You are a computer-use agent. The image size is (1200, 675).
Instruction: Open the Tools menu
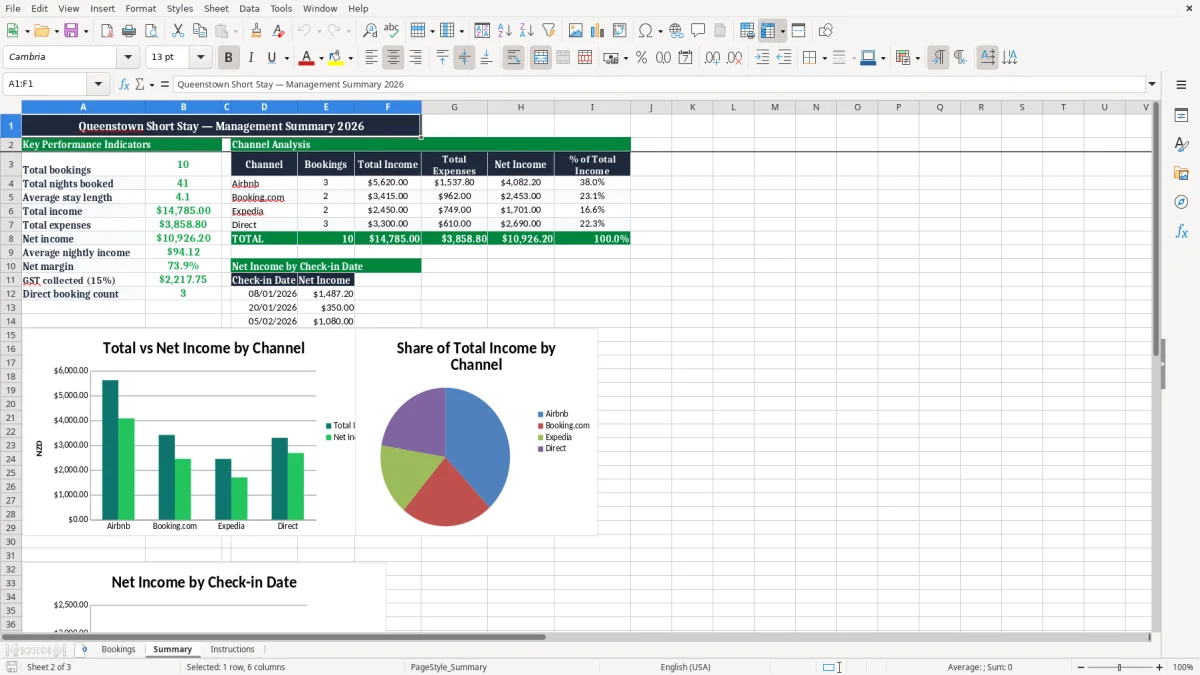[x=281, y=8]
